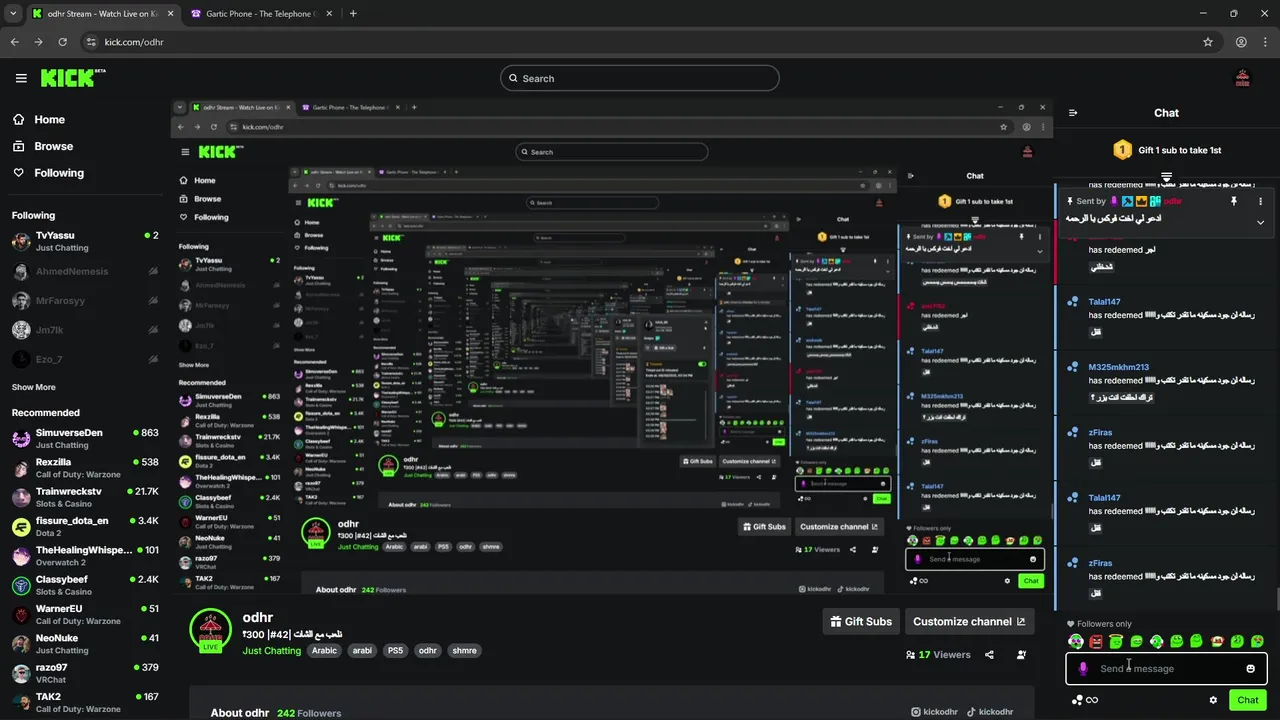Open kickodhr Instagram link
The width and height of the screenshot is (1280, 720).
tap(934, 712)
